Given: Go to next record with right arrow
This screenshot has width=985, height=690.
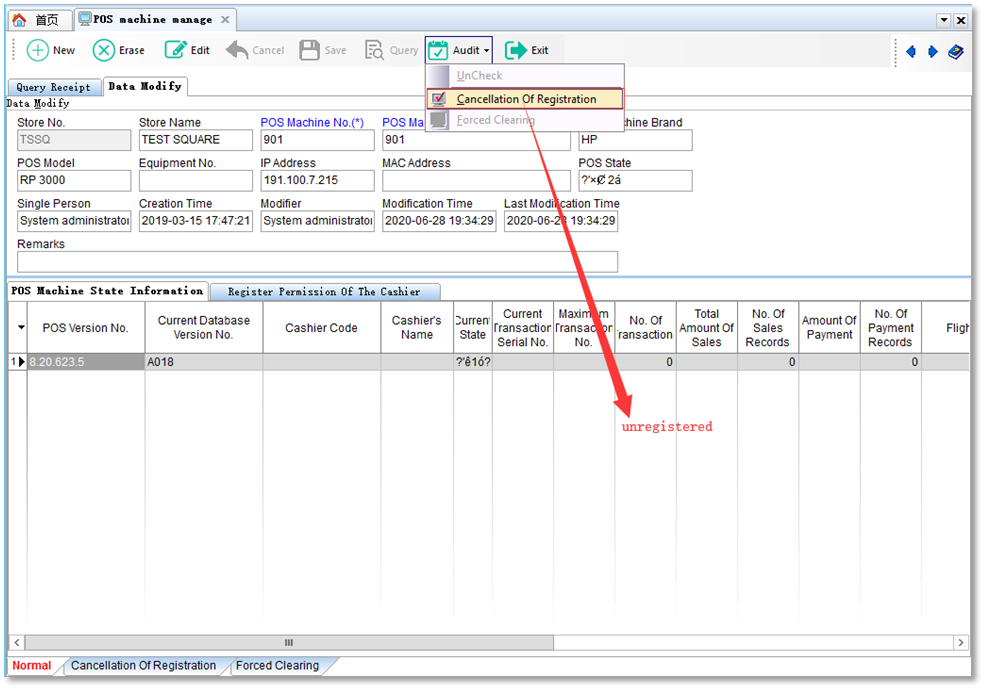Looking at the screenshot, I should click(x=933, y=51).
